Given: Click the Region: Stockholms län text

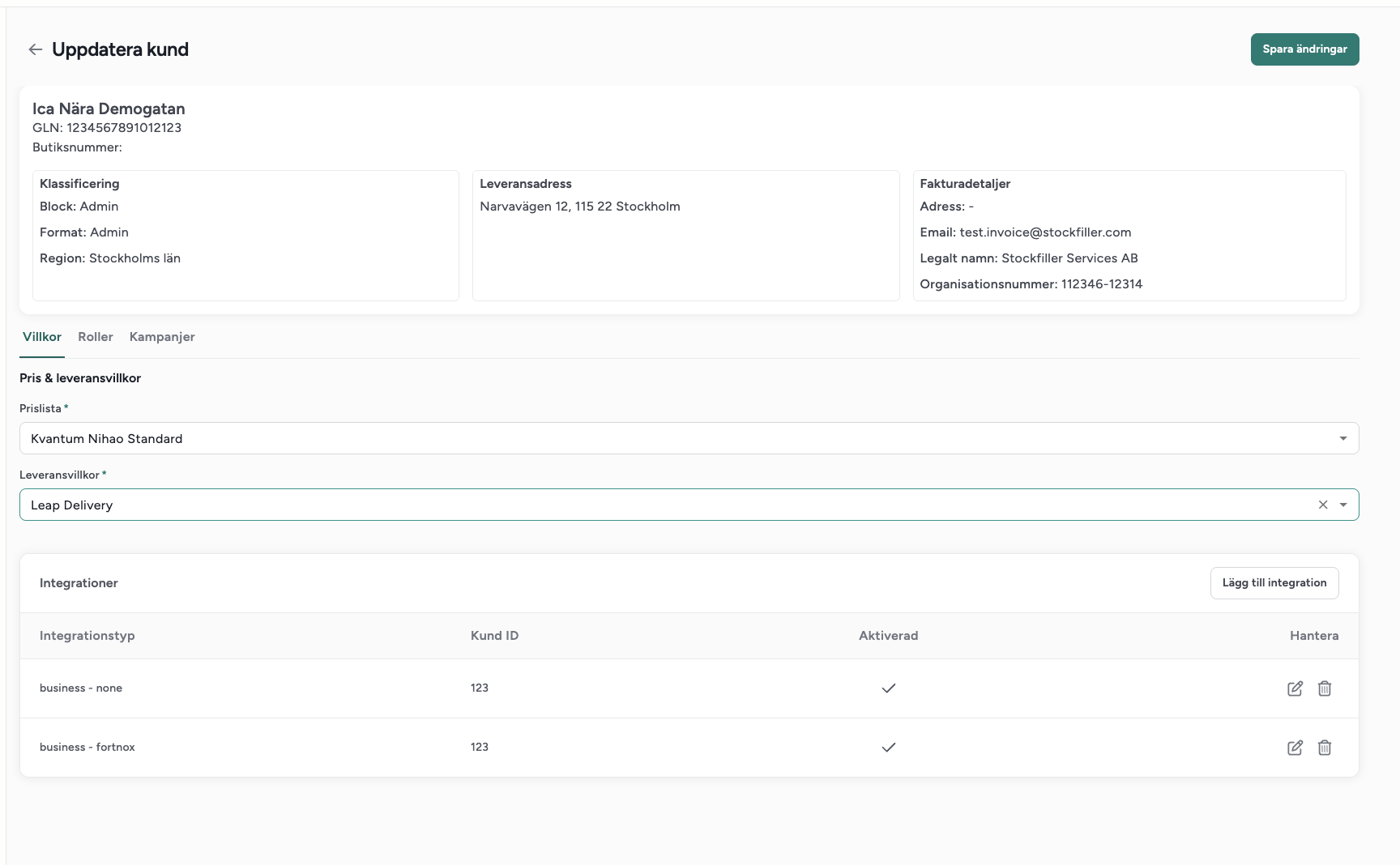Looking at the screenshot, I should coord(110,258).
